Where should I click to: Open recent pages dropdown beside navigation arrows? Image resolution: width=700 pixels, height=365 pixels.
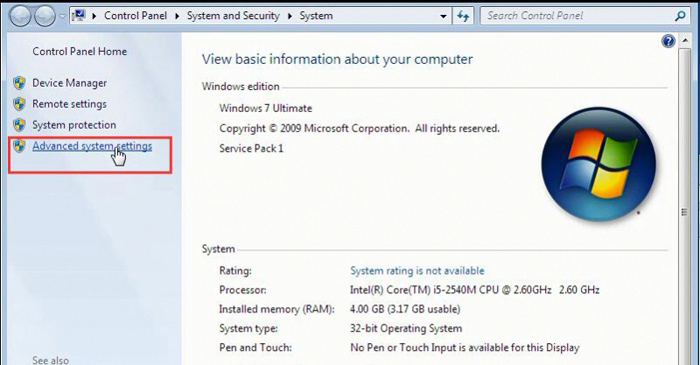click(x=62, y=17)
